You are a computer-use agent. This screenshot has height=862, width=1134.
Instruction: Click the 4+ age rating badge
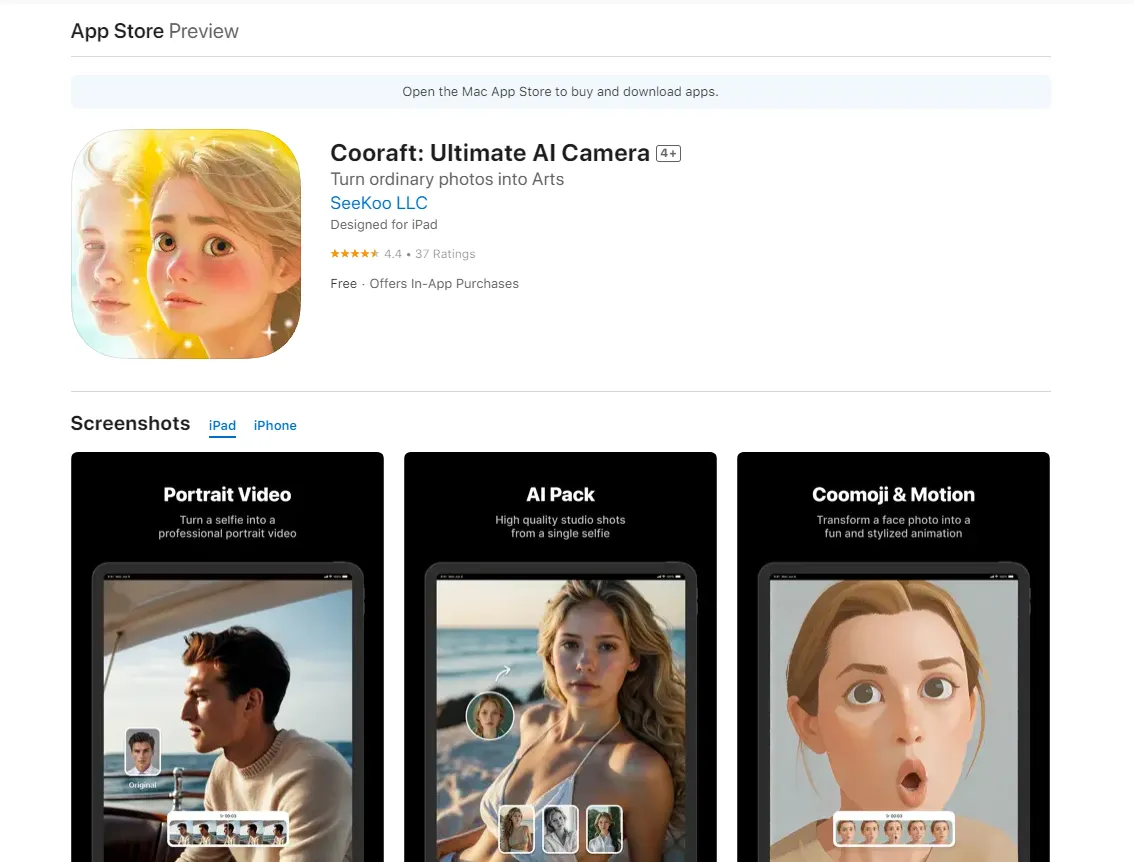tap(667, 153)
